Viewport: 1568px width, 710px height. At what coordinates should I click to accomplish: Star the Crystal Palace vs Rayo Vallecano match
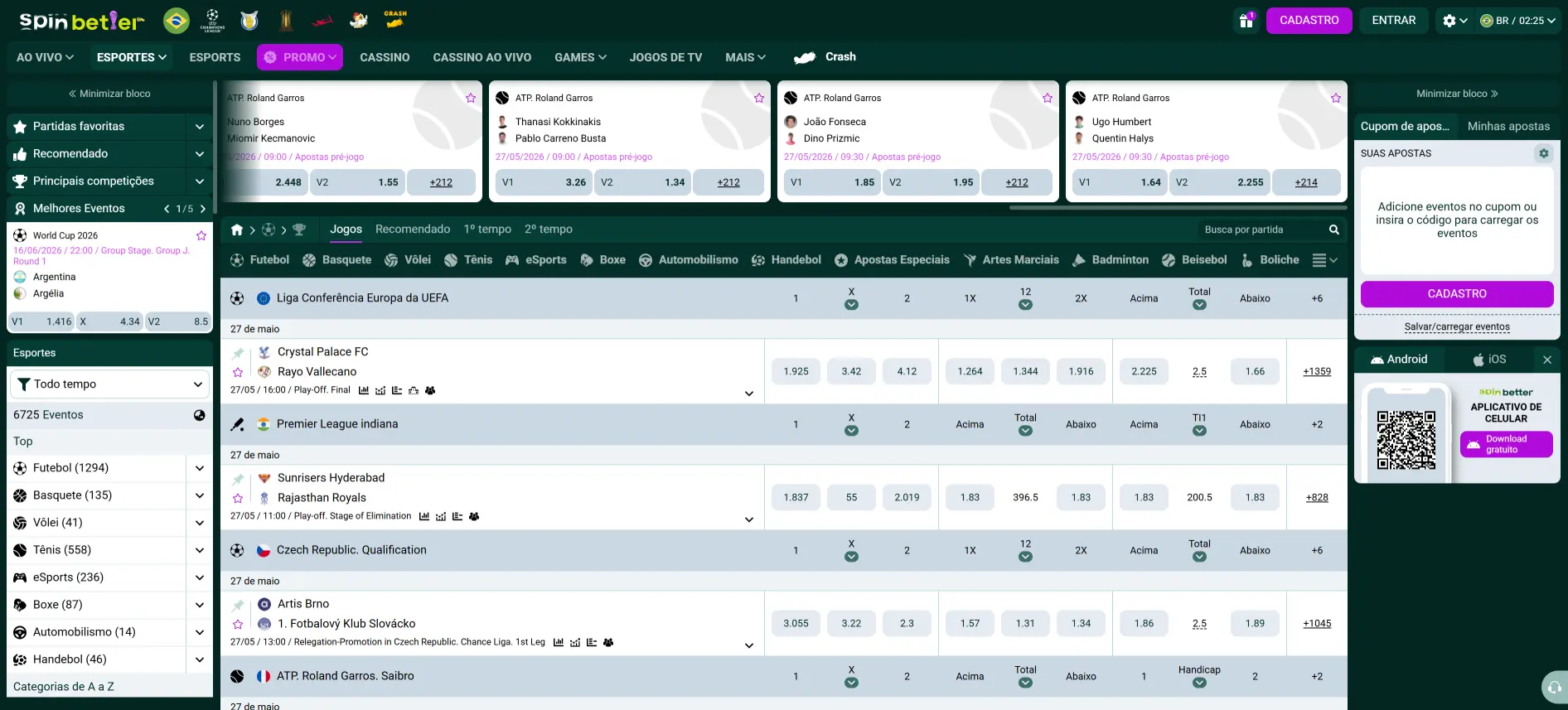(x=238, y=372)
